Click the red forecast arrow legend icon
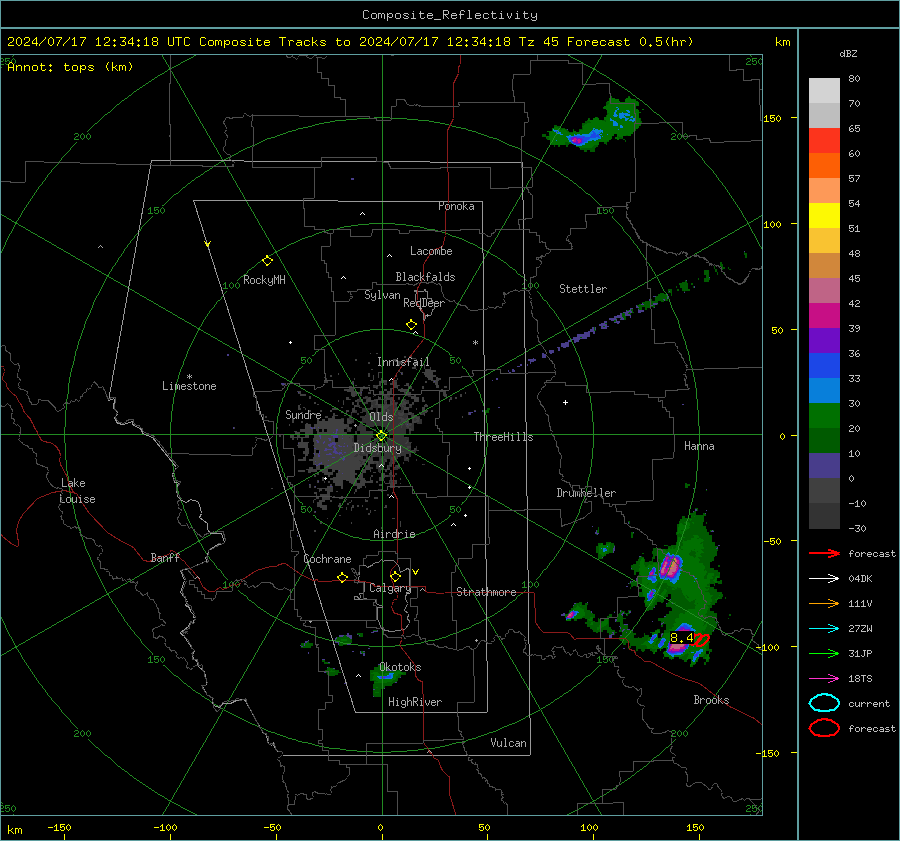 coord(824,553)
